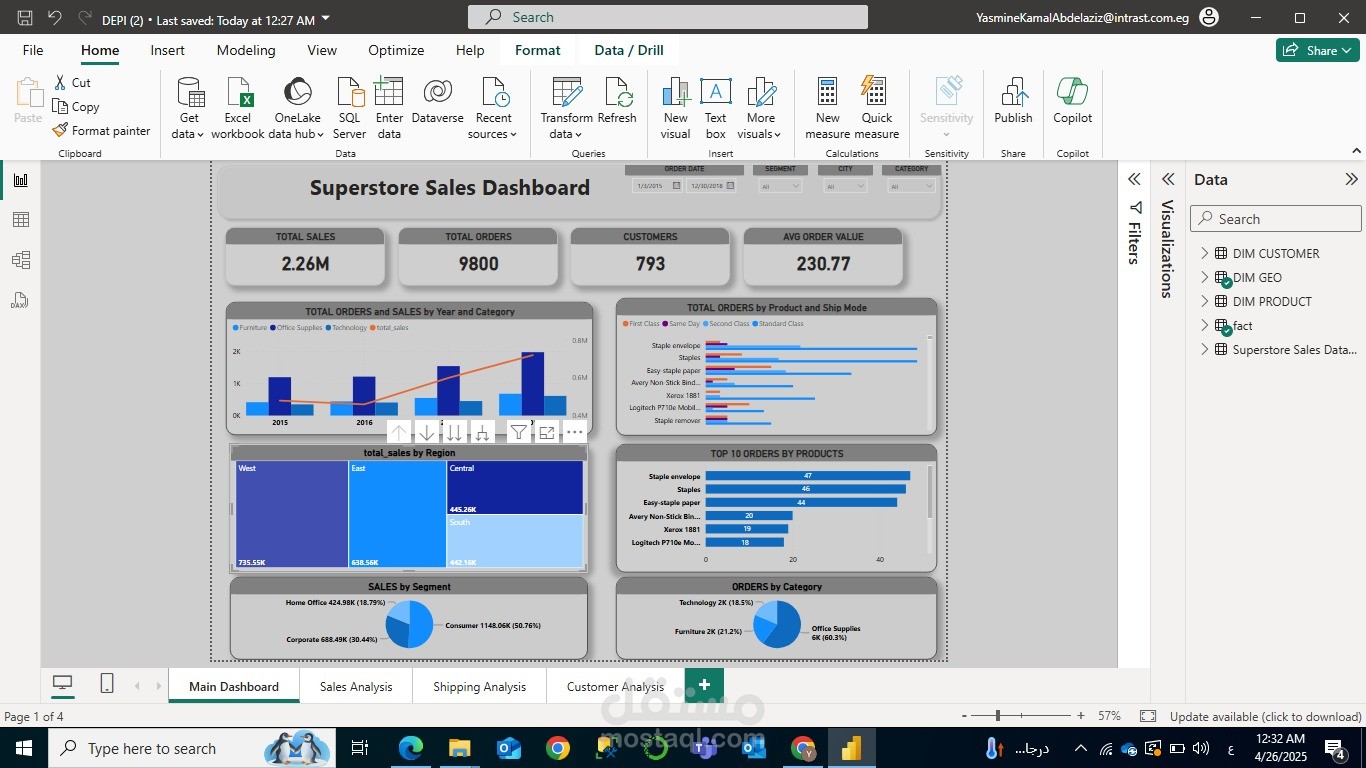Image resolution: width=1366 pixels, height=768 pixels.
Task: Click the drill up arrow on visual
Action: 398,432
